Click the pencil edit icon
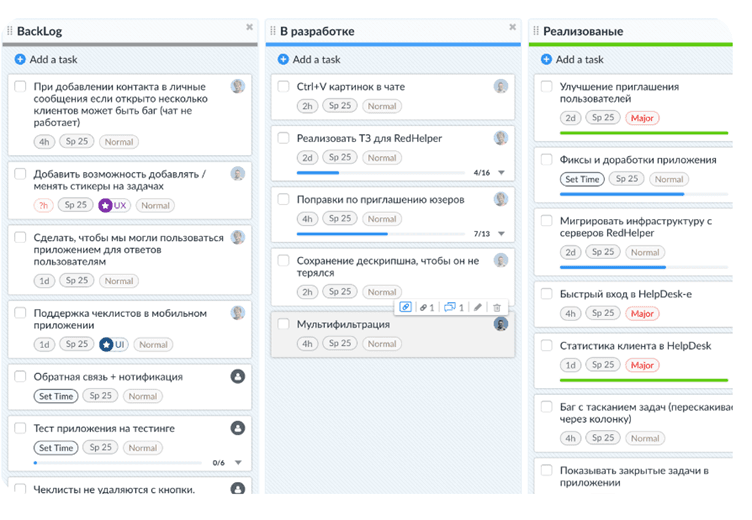The width and height of the screenshot is (752, 520). click(478, 308)
